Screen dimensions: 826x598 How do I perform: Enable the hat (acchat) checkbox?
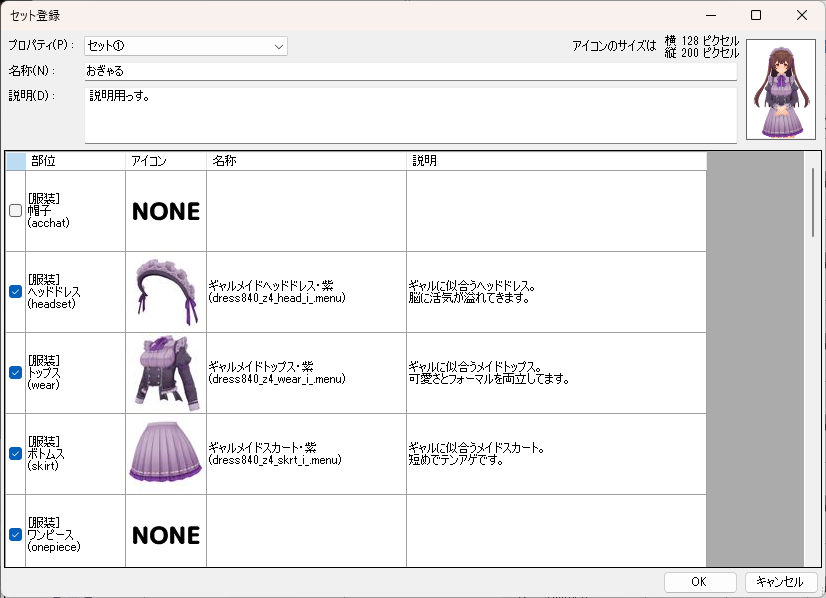(x=15, y=211)
